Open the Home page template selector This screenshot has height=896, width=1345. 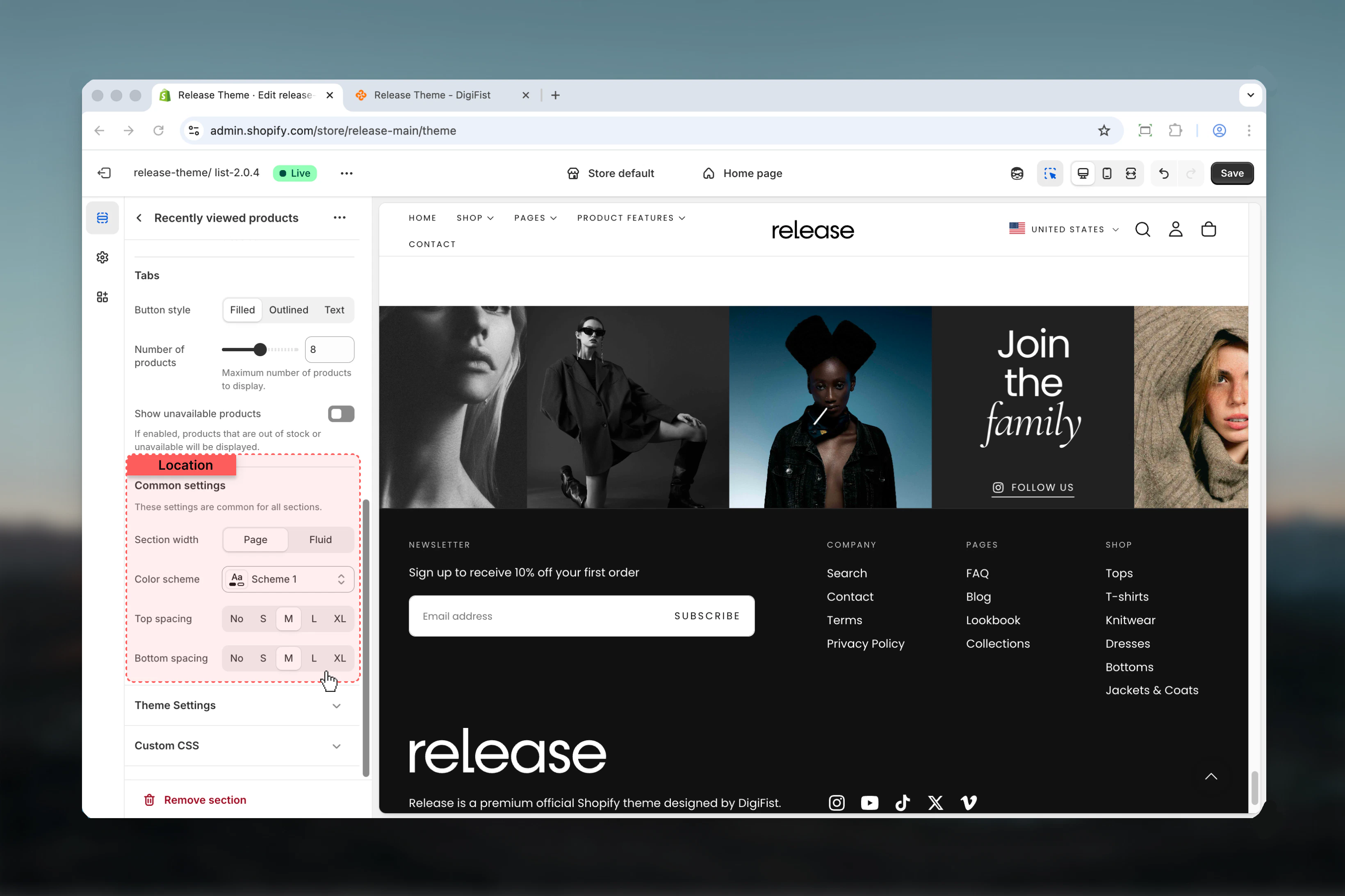tap(742, 173)
